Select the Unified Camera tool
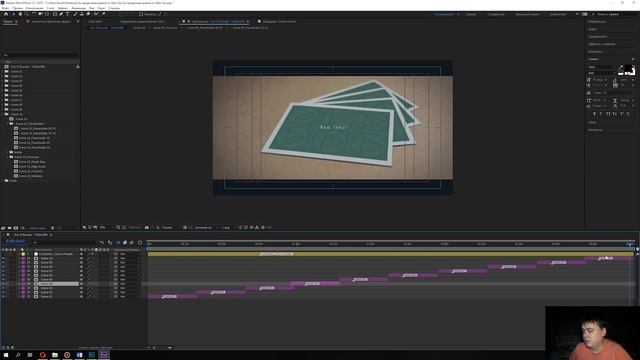This screenshot has width=640, height=360. [x=40, y=14]
